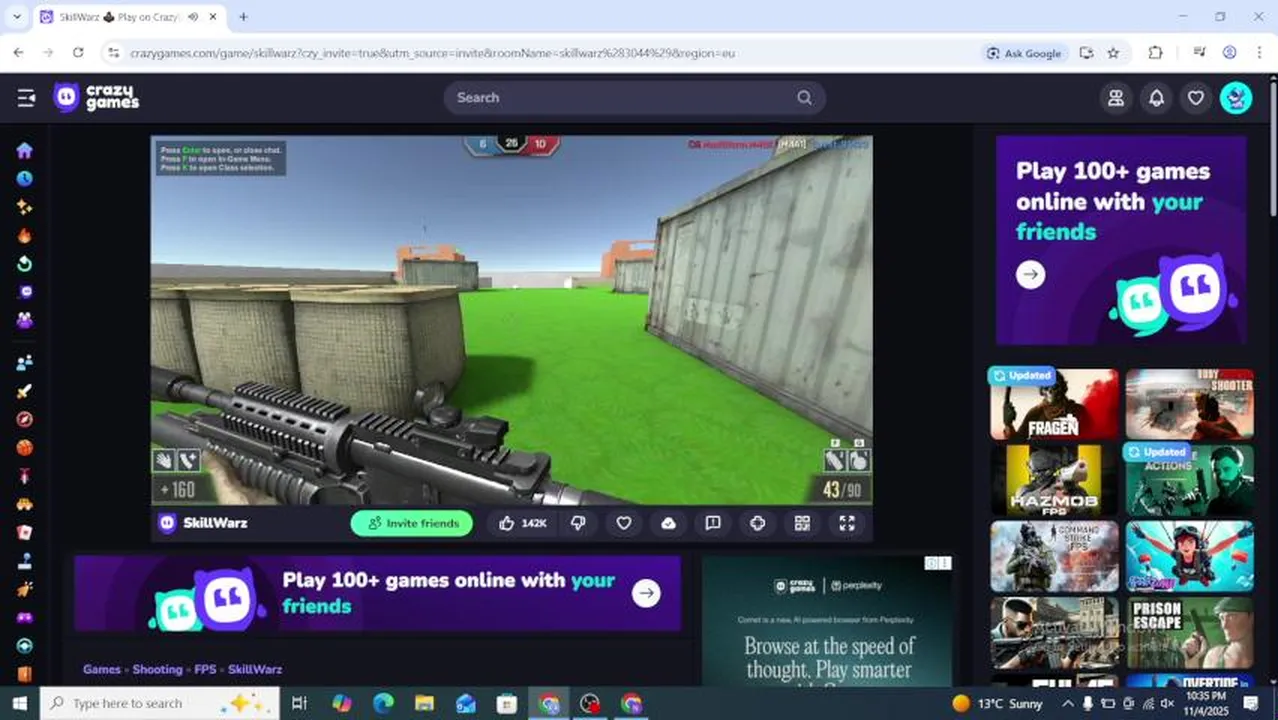Select the SkillWarz browser tab
Screen dimensions: 1278x720
[x=128, y=17]
